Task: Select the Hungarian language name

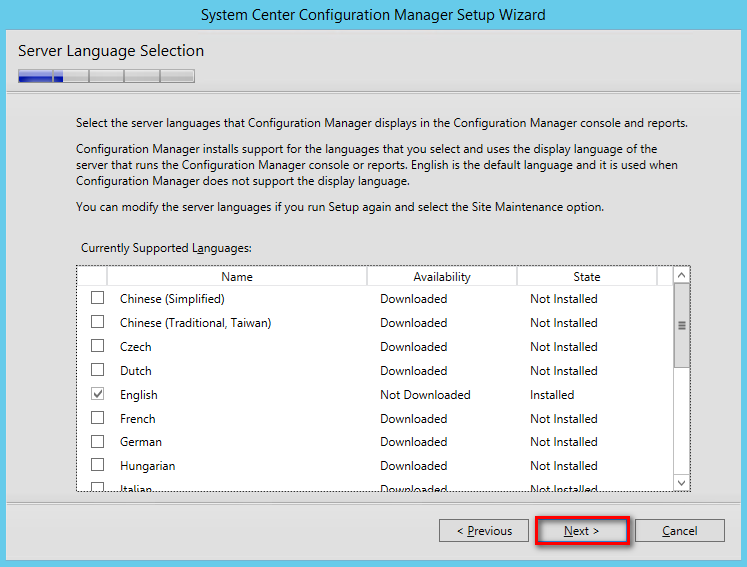Action: click(147, 466)
